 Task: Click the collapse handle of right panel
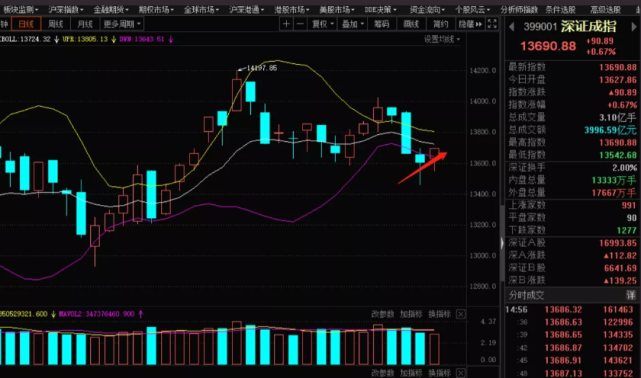[x=502, y=243]
